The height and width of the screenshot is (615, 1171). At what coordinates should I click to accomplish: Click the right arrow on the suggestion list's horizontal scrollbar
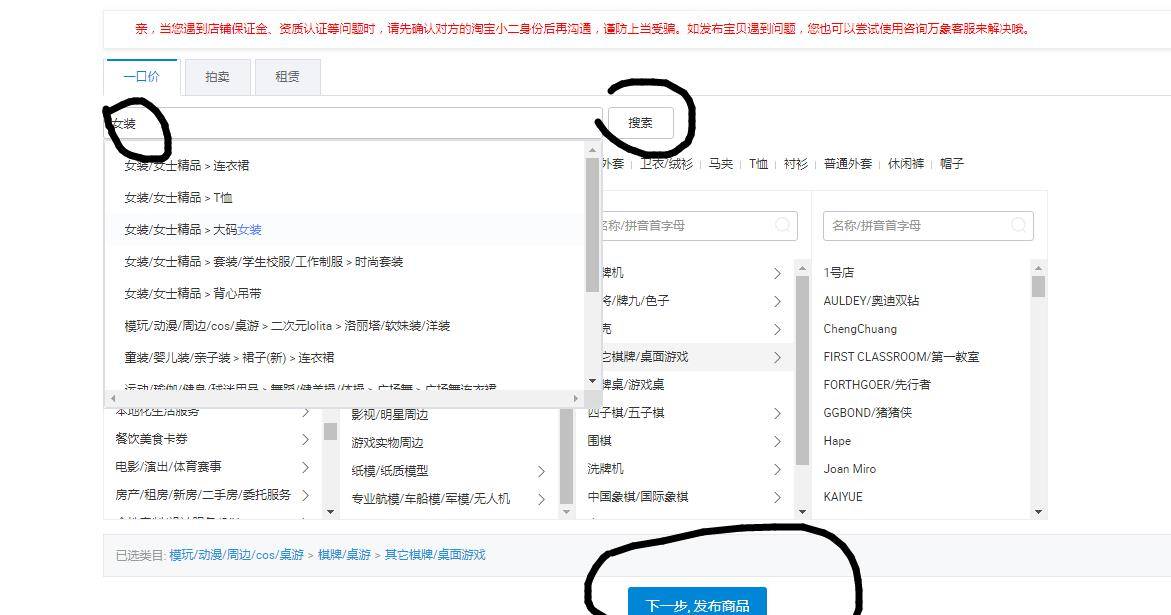point(575,398)
